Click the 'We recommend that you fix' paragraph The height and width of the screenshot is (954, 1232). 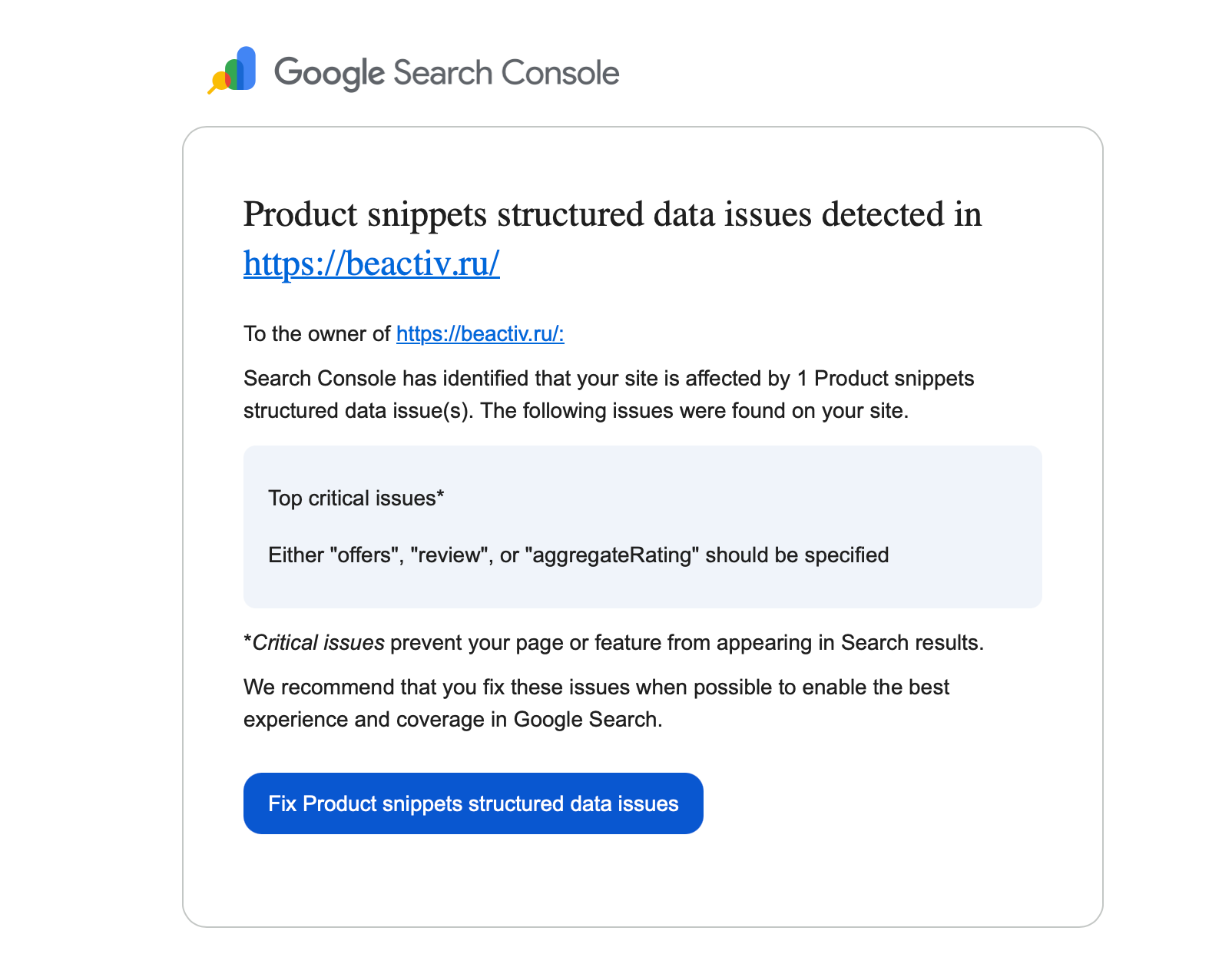[x=596, y=687]
